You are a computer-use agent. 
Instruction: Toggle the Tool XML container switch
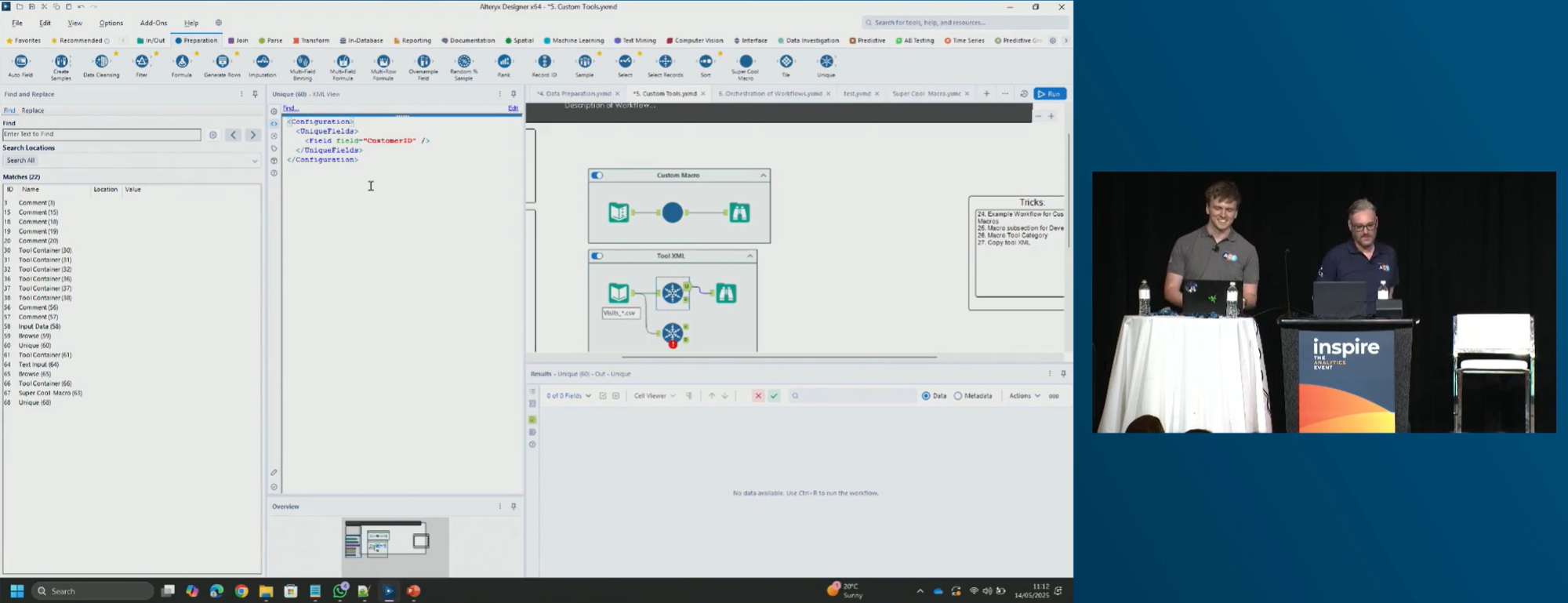[x=597, y=256]
